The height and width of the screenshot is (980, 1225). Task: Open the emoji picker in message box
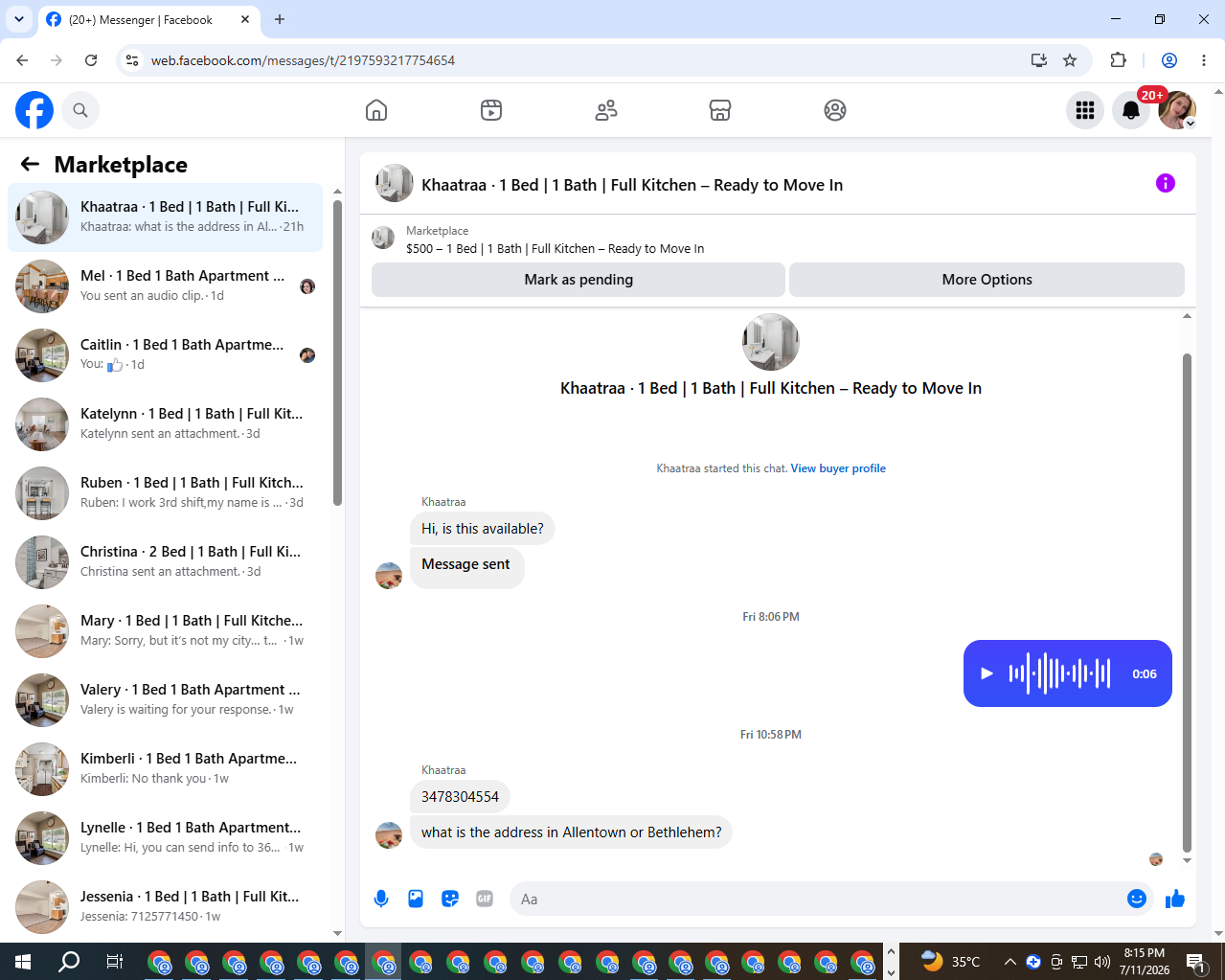(x=1137, y=899)
